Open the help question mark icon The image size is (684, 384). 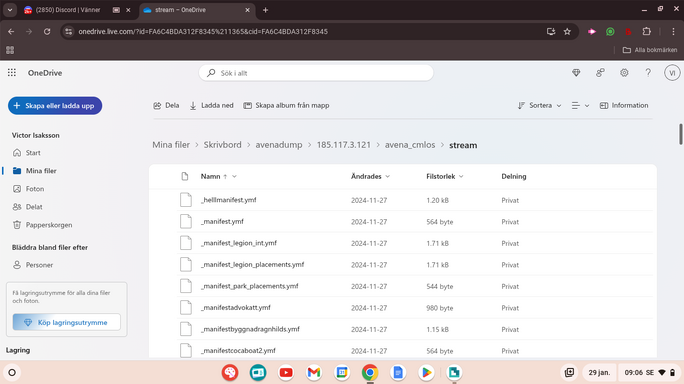coord(648,73)
